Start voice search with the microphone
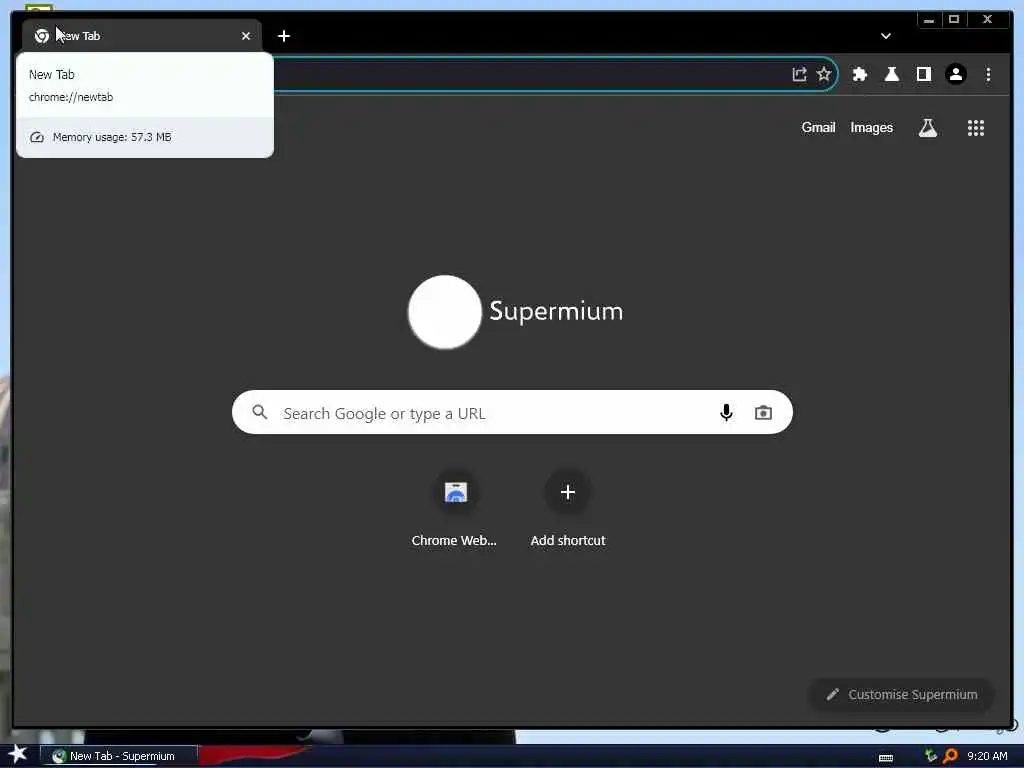This screenshot has width=1024, height=768. (726, 412)
